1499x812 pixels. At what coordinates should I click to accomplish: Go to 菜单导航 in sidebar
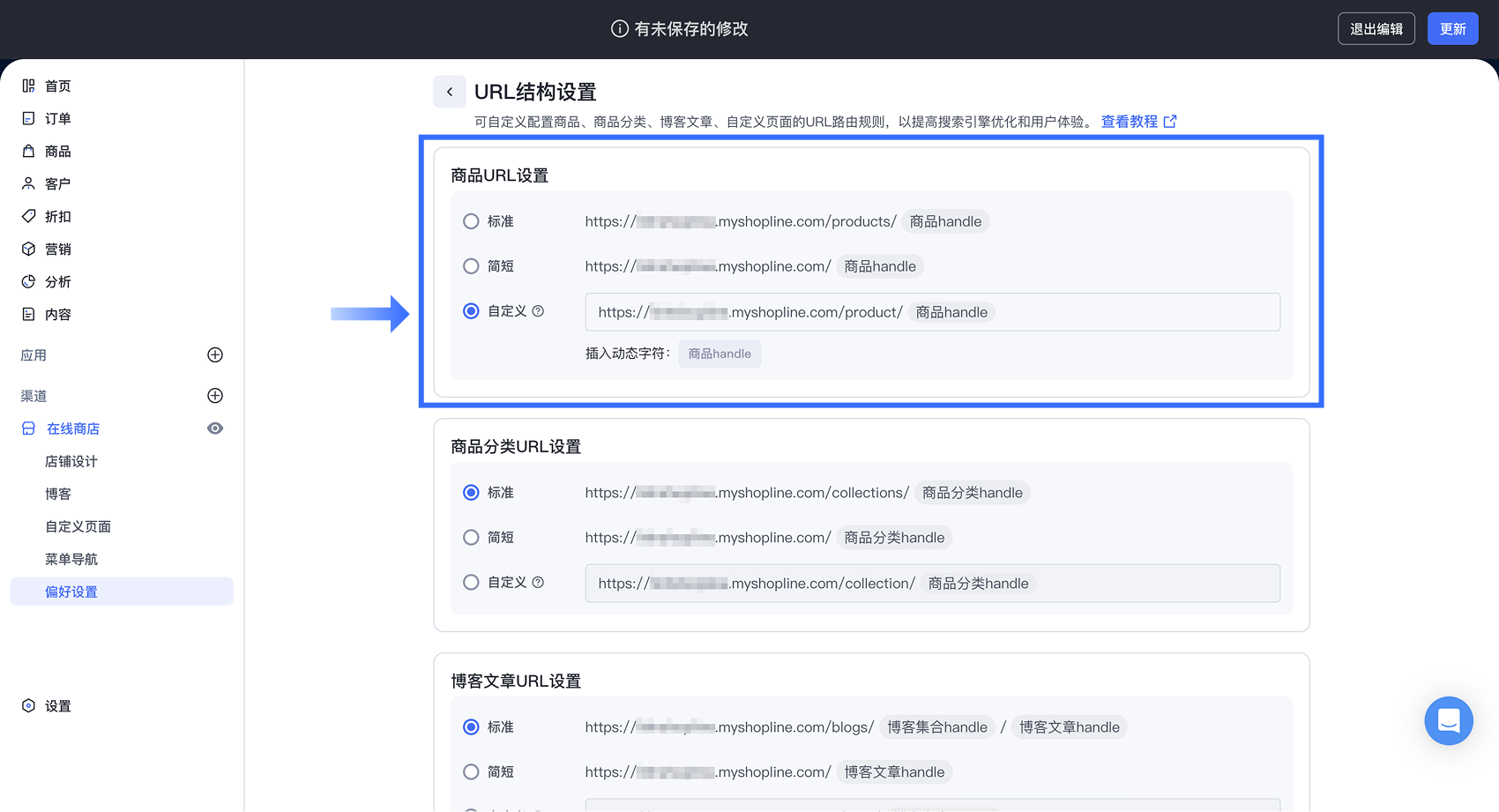click(x=71, y=560)
